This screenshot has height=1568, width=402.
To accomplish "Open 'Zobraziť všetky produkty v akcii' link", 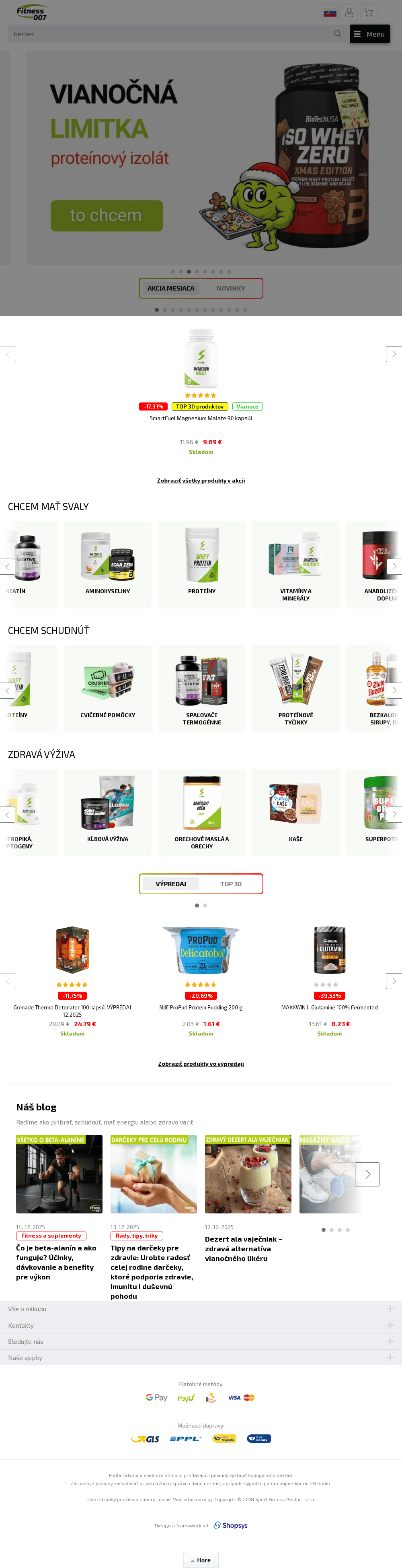I will point(201,480).
